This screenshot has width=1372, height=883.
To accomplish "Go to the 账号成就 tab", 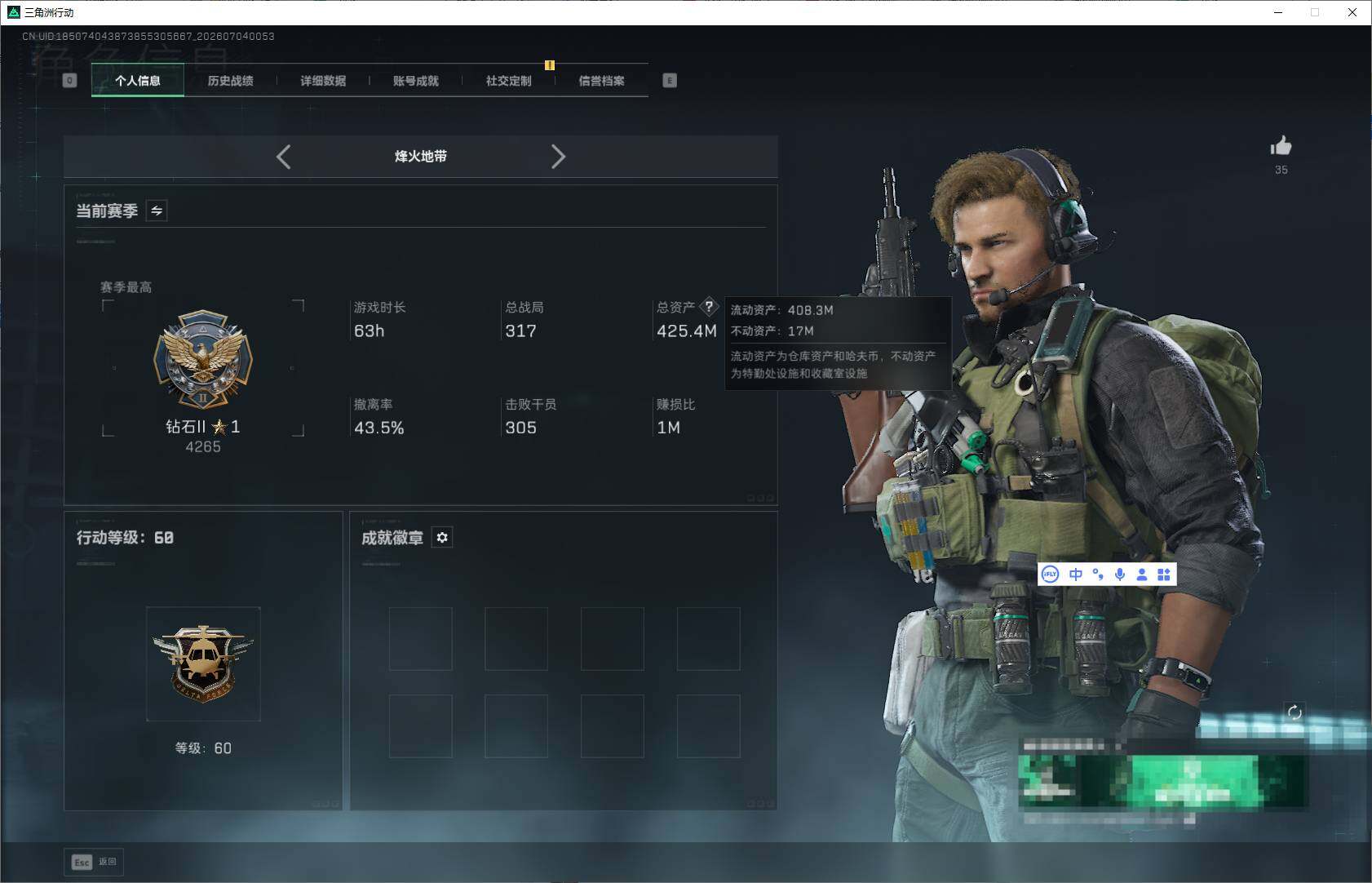I will [415, 81].
